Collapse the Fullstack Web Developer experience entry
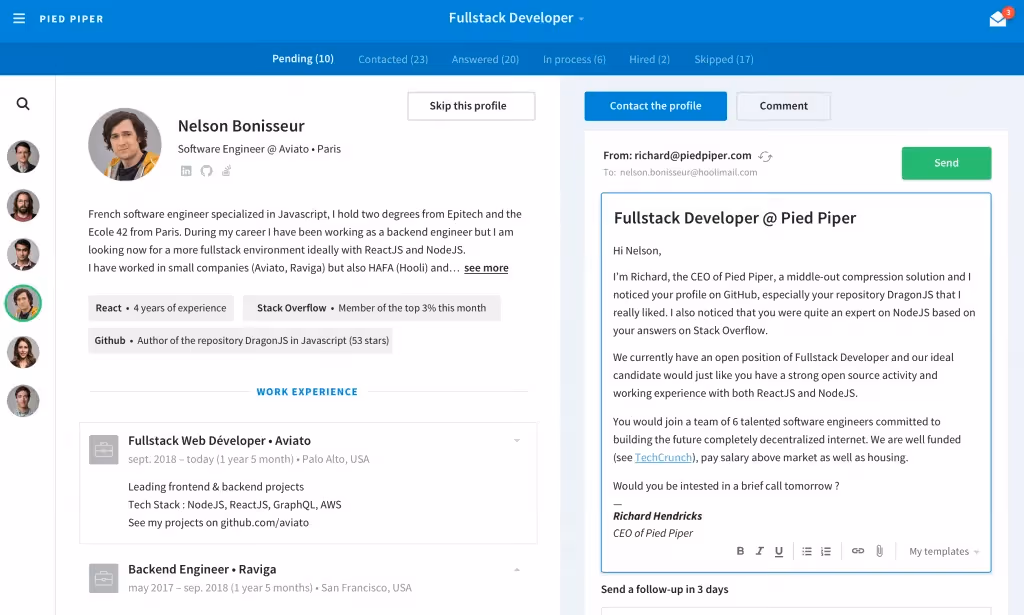This screenshot has width=1024, height=615. tap(517, 440)
